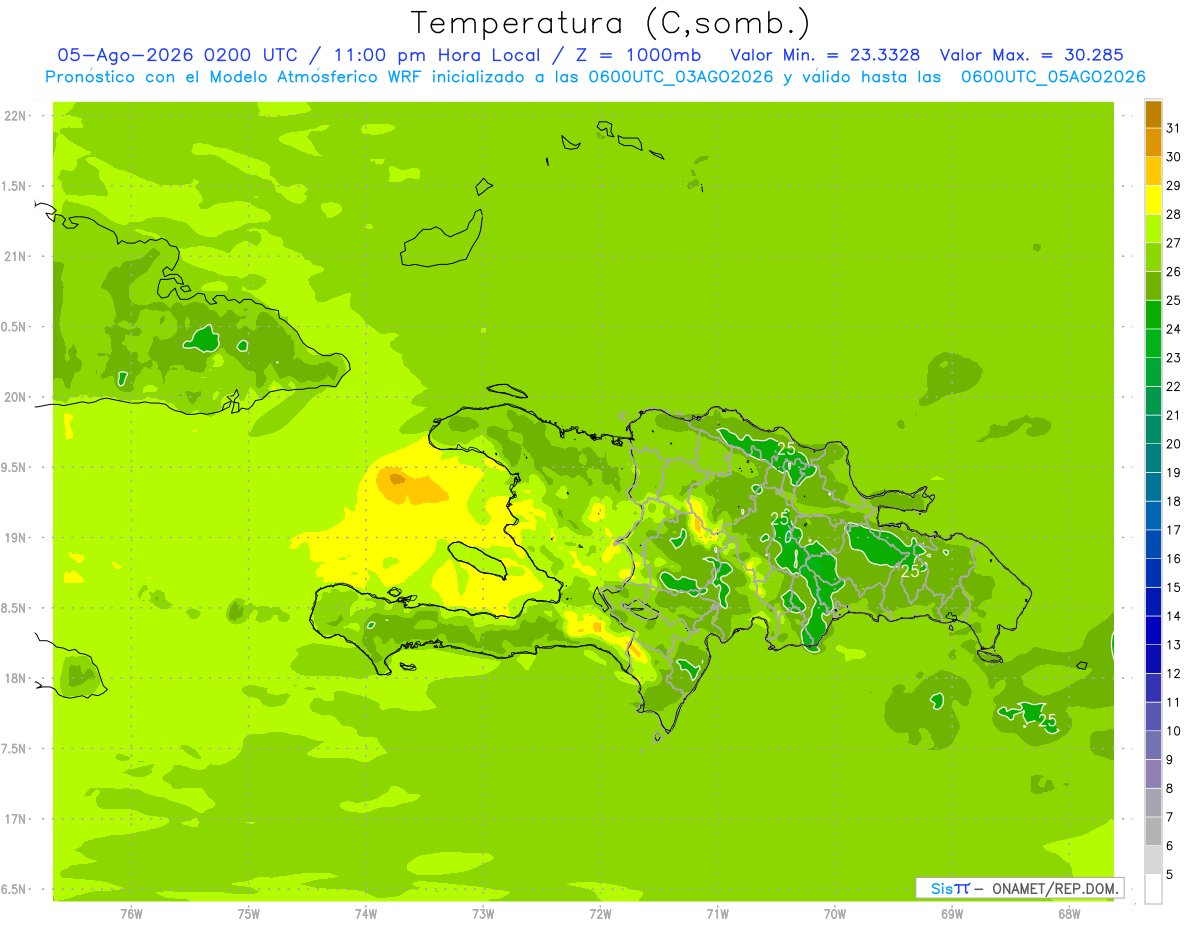This screenshot has width=1200, height=927.
Task: Click the '76W' longitude axis label
Action: point(131,913)
